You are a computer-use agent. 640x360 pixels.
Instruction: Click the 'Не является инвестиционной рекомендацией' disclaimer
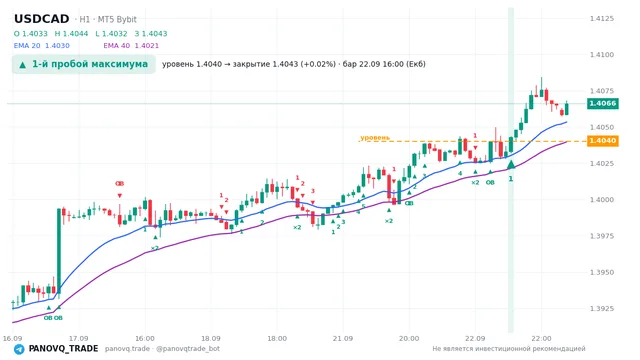coord(509,349)
